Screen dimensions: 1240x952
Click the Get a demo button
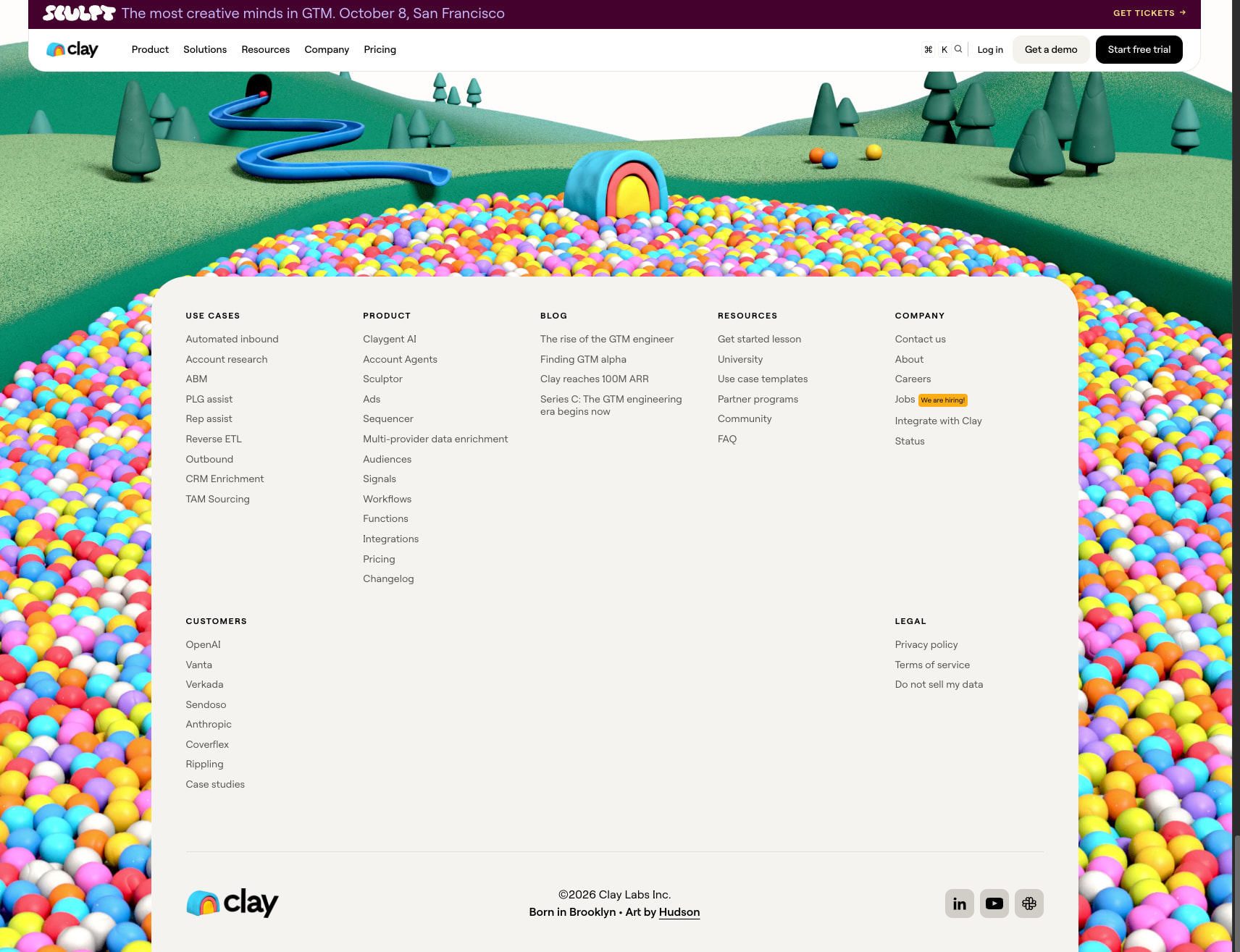click(1051, 49)
